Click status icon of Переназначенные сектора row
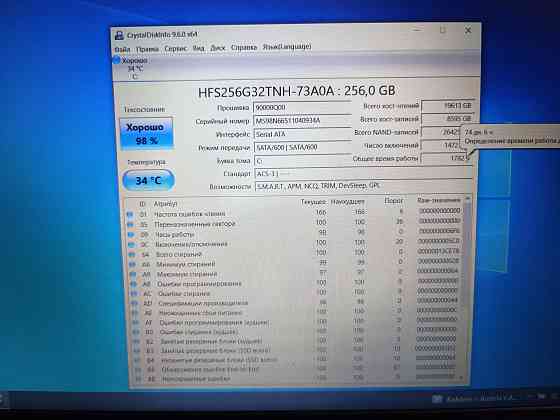 [x=131, y=225]
